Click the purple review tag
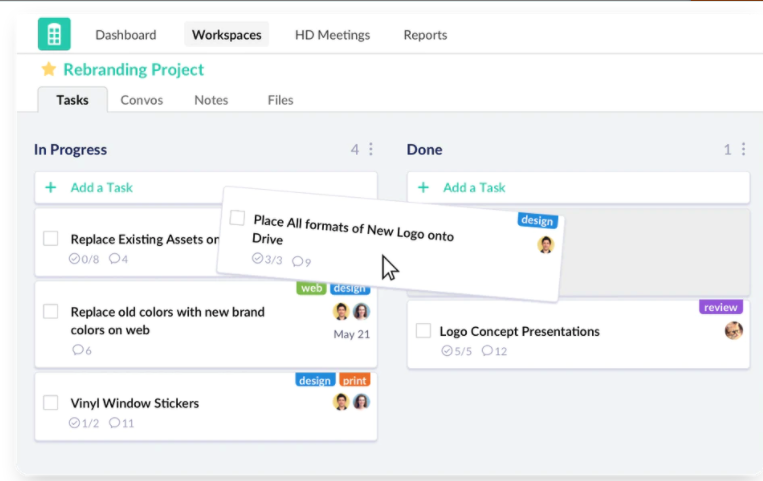Image resolution: width=763 pixels, height=481 pixels. coord(720,307)
